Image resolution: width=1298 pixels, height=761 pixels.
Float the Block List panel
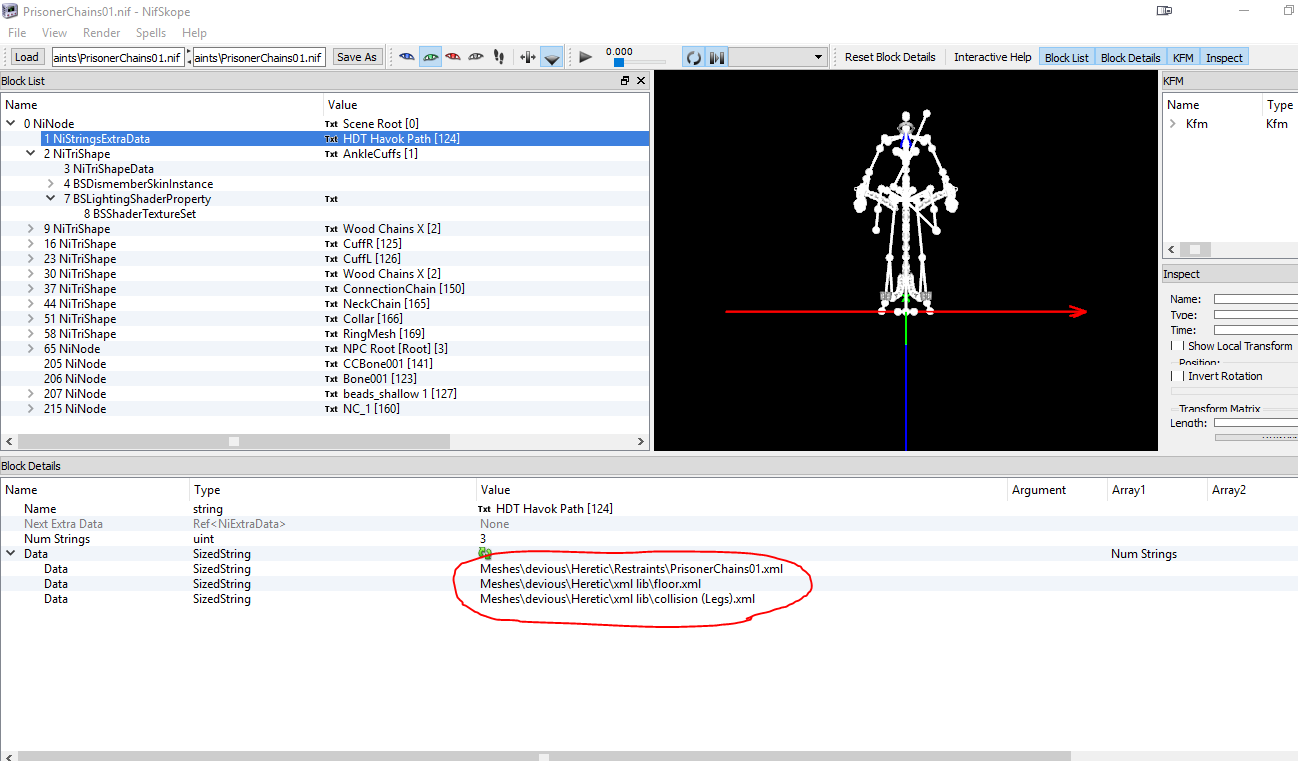625,81
